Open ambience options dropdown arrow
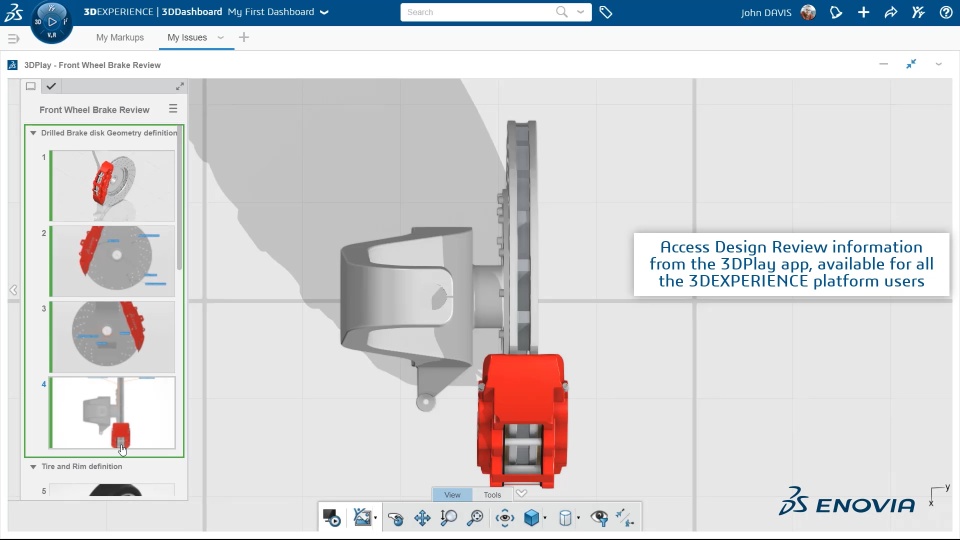 coord(375,518)
